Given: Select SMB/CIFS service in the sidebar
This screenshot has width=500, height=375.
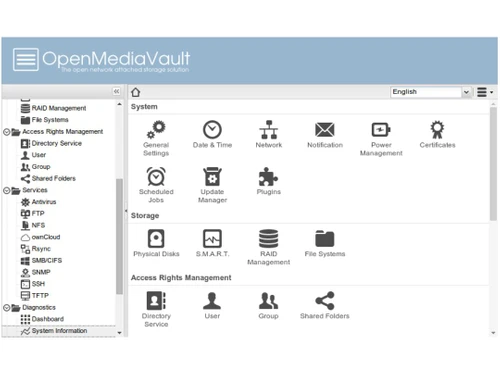Looking at the screenshot, I should 41,260.
